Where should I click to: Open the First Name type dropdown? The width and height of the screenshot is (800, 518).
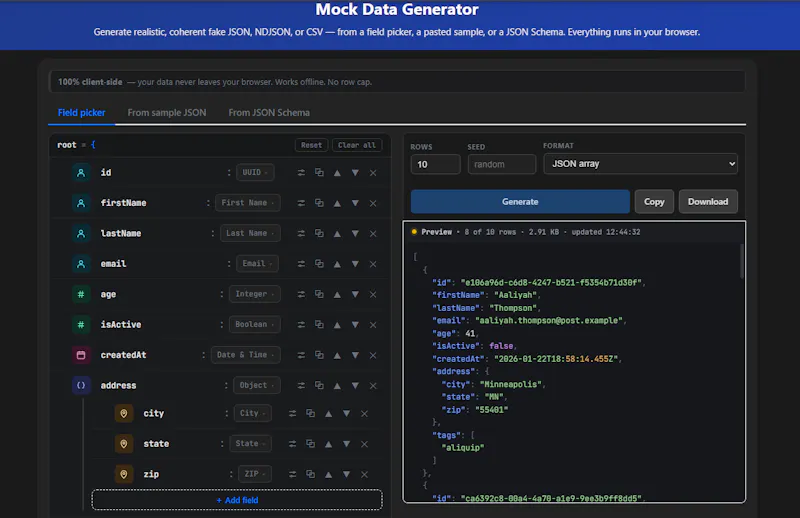click(247, 203)
